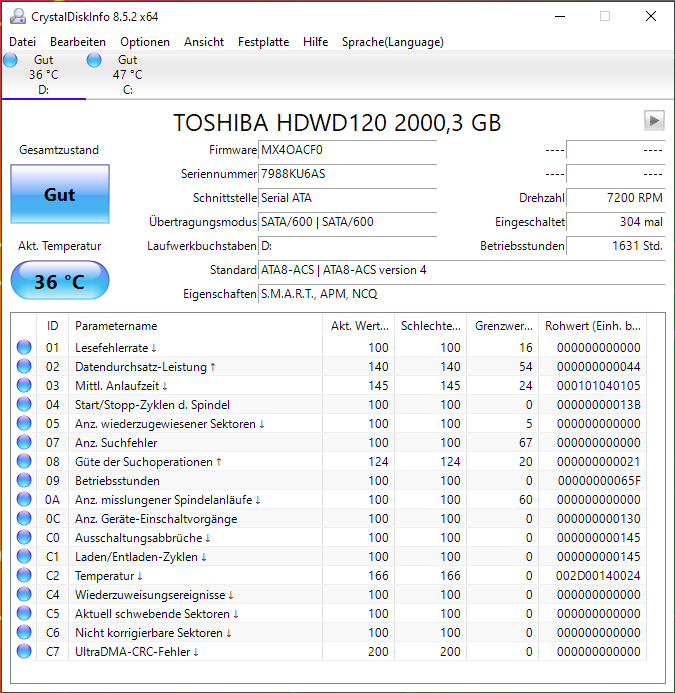Click status orb for Datendurchsatz-Leistung row
This screenshot has width=675, height=693.
[x=24, y=366]
